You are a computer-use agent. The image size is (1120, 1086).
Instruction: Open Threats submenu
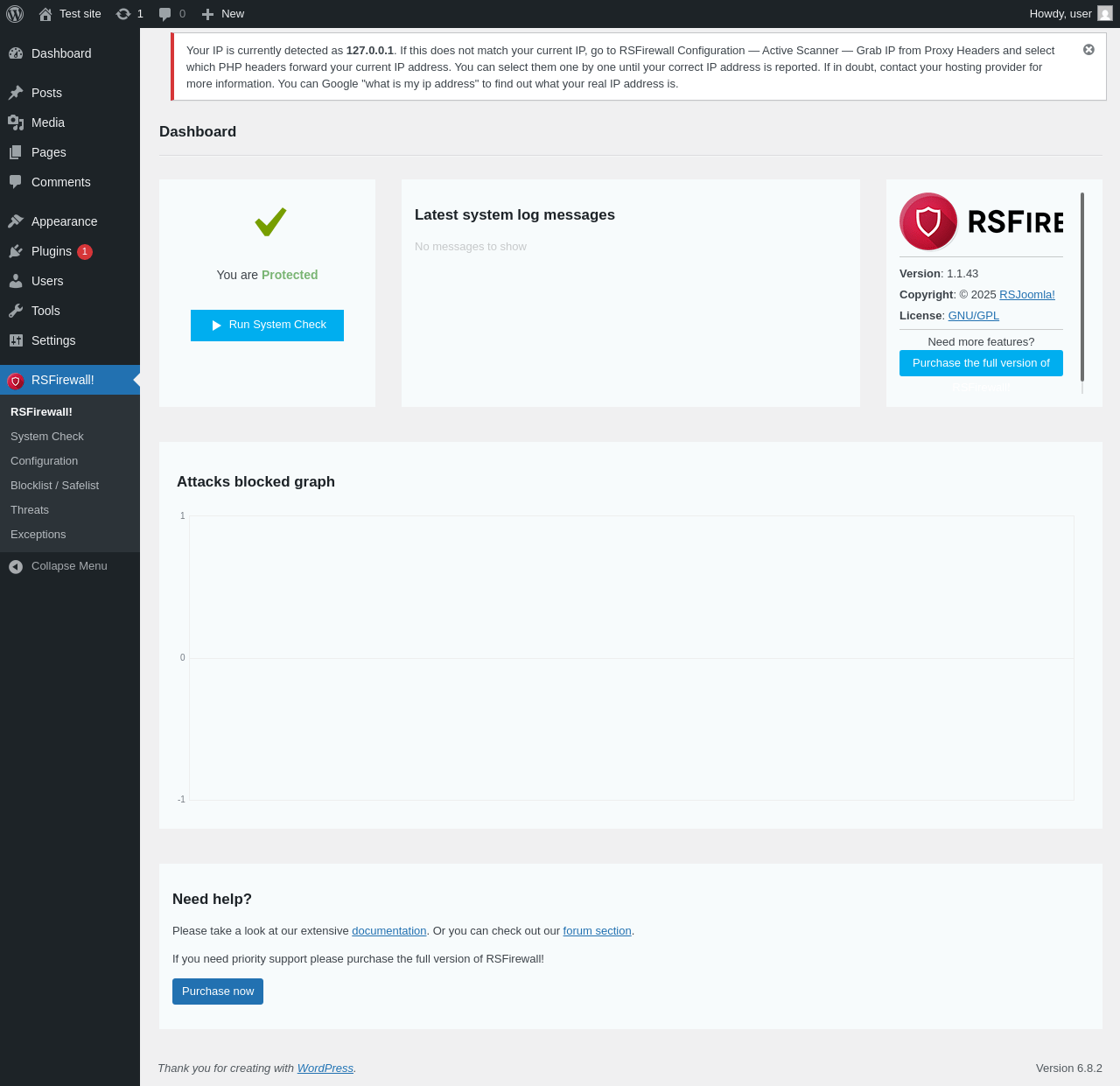point(70,509)
